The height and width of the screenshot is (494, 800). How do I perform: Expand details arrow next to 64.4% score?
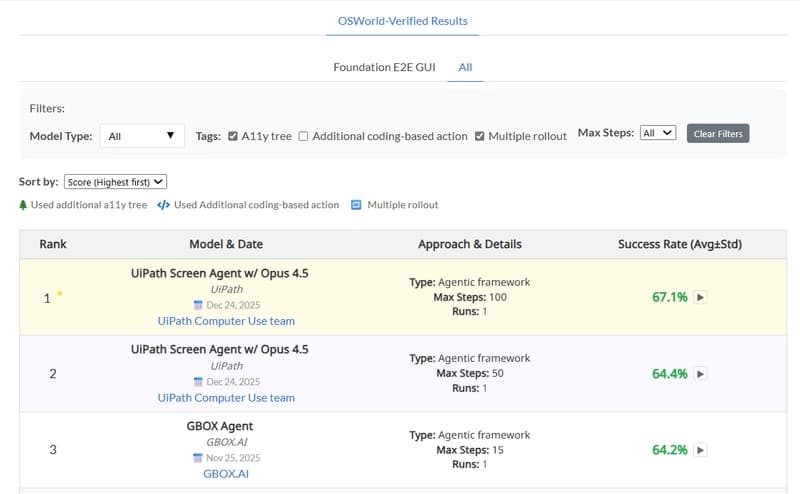700,374
